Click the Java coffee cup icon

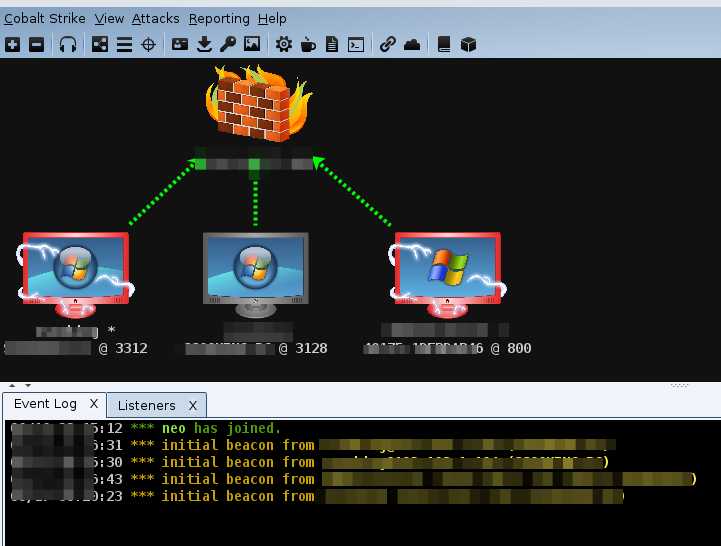[308, 45]
